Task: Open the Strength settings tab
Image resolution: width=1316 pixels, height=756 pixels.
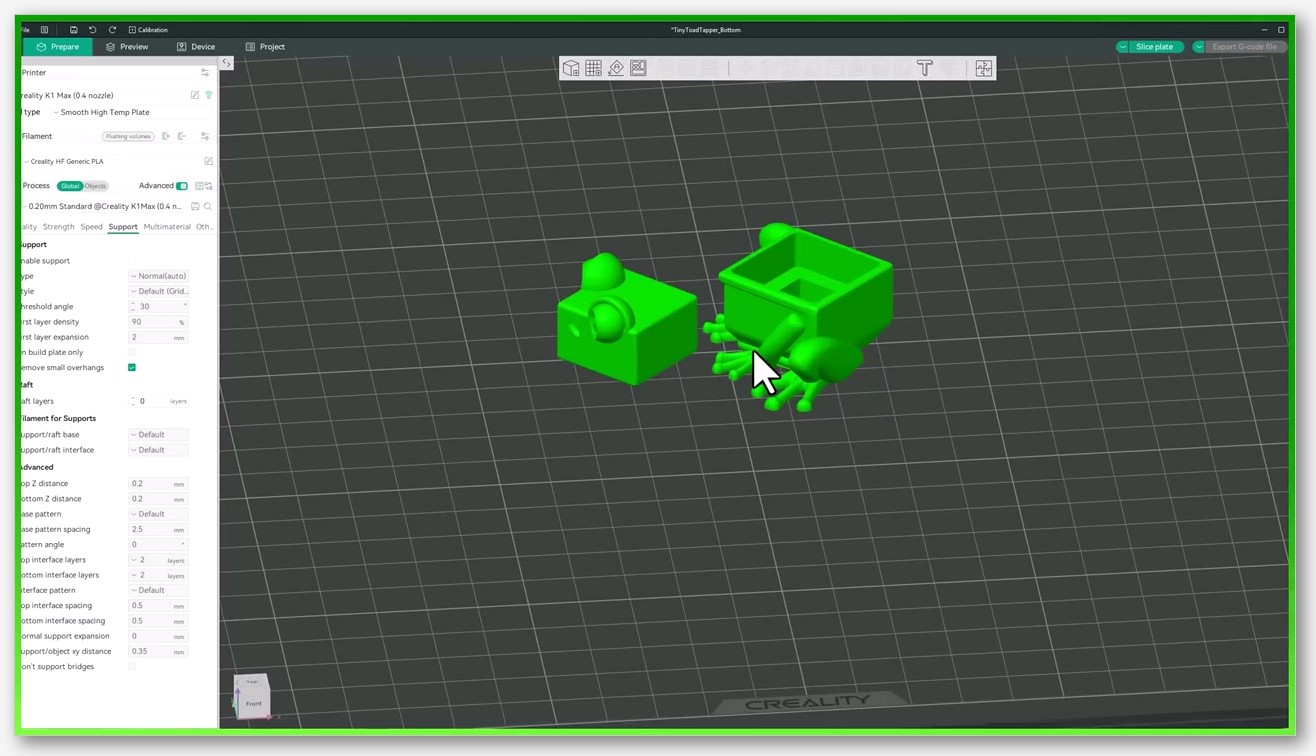Action: [58, 227]
